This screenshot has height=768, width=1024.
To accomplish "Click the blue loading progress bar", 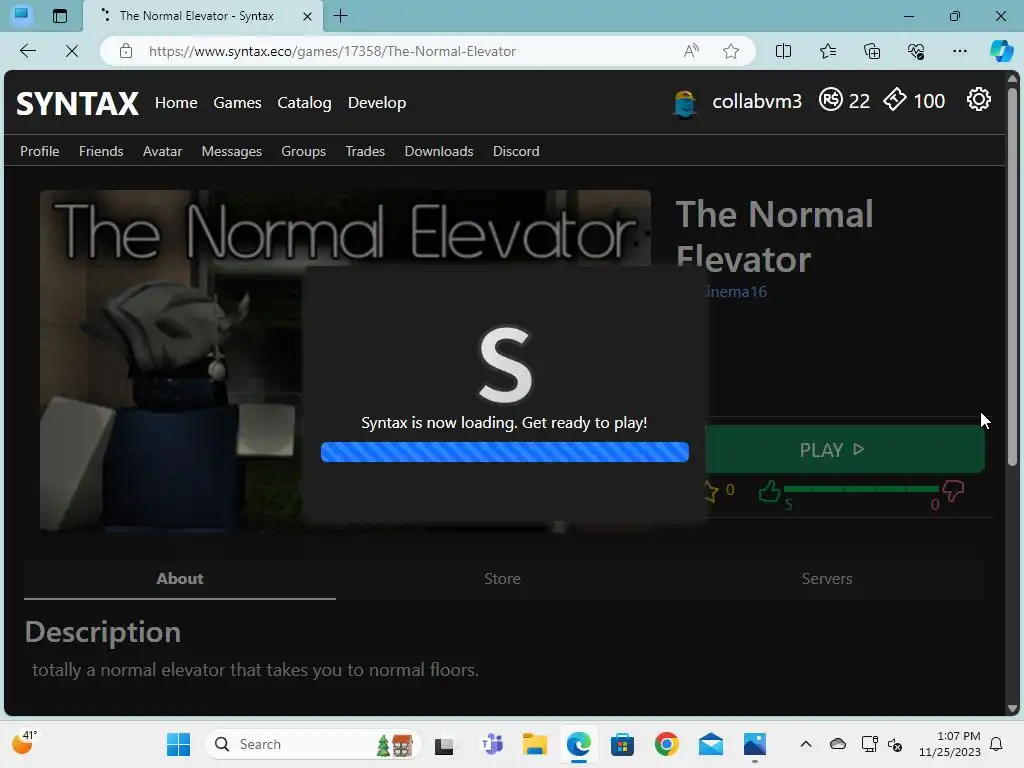I will [x=505, y=452].
